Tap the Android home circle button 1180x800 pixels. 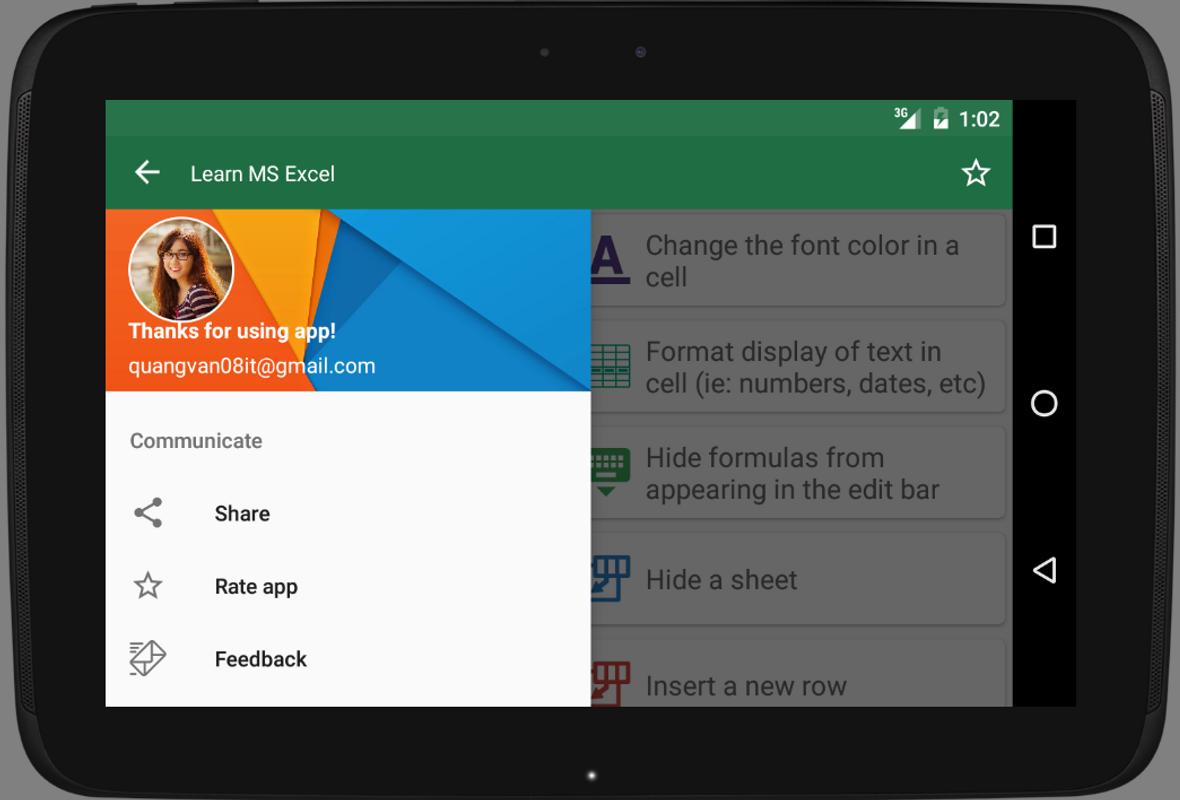[x=1044, y=403]
